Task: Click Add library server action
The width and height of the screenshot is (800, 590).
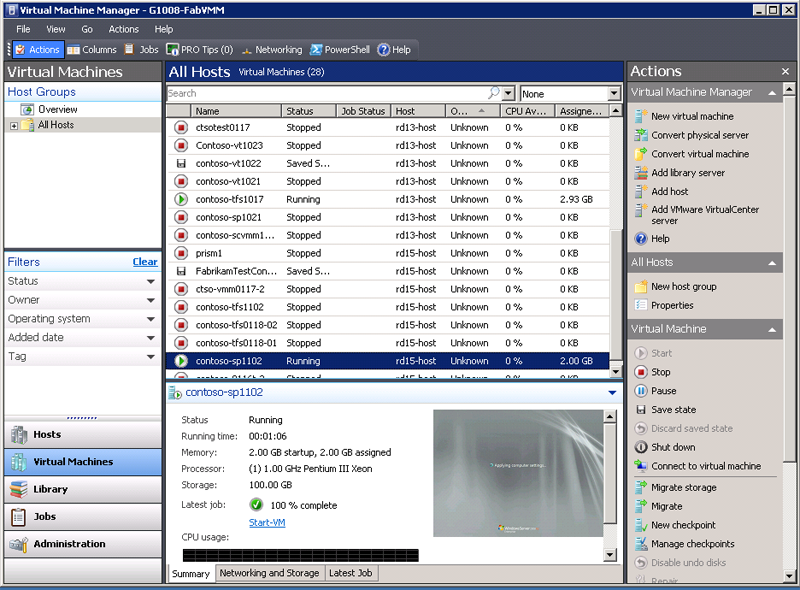Action: point(679,173)
